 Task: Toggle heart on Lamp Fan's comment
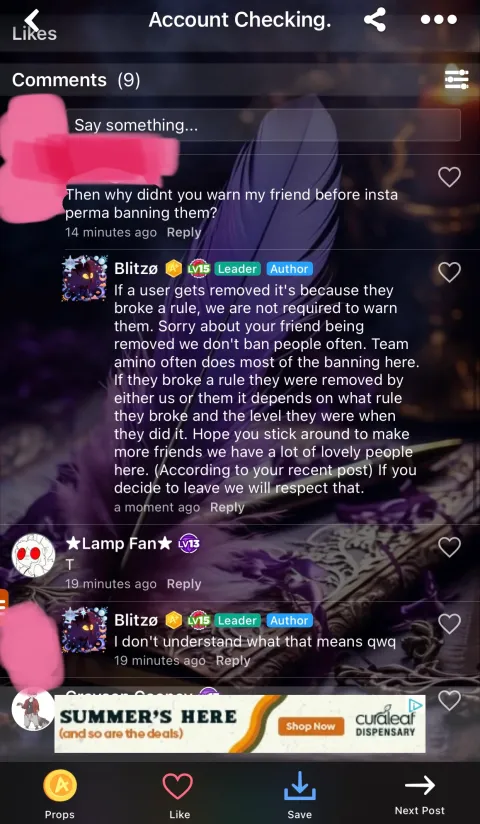450,547
